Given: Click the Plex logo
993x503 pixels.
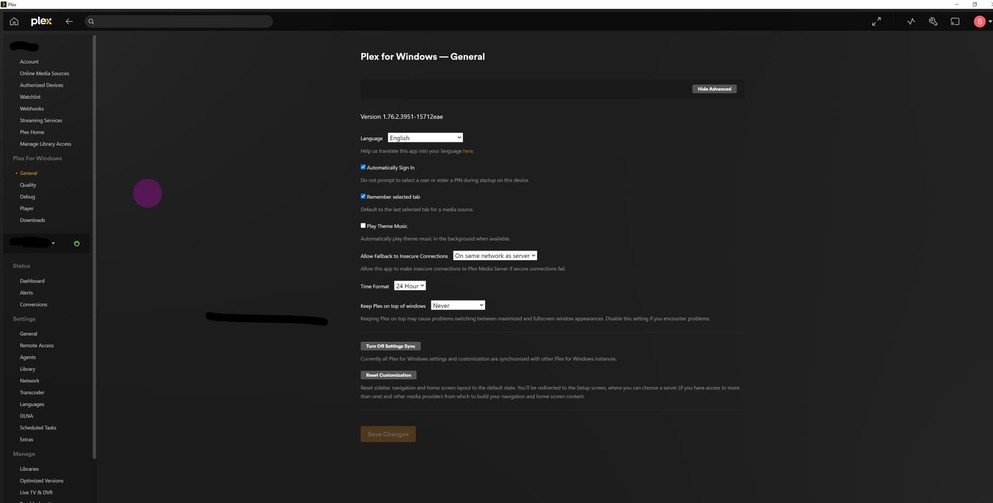Looking at the screenshot, I should [41, 22].
